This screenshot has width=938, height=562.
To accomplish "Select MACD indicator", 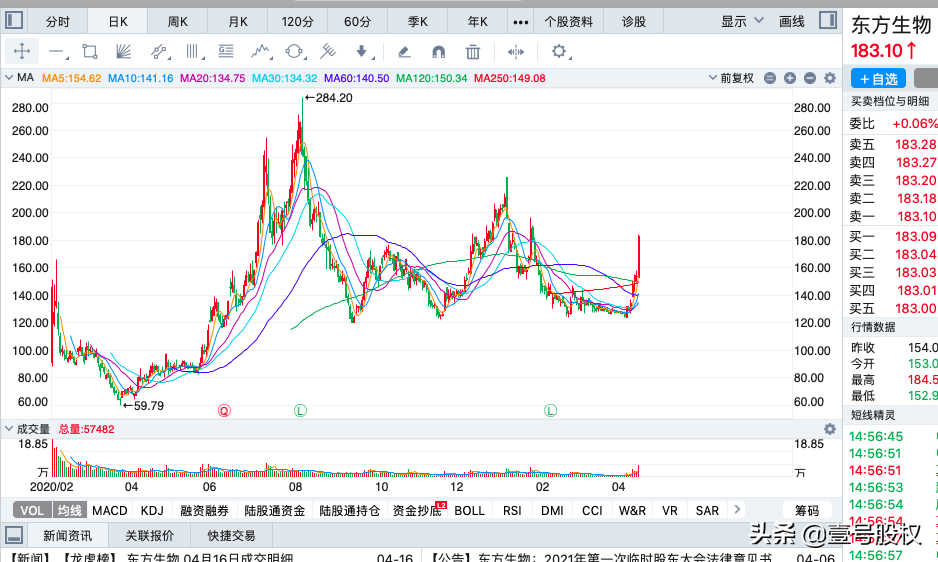I will (x=109, y=511).
